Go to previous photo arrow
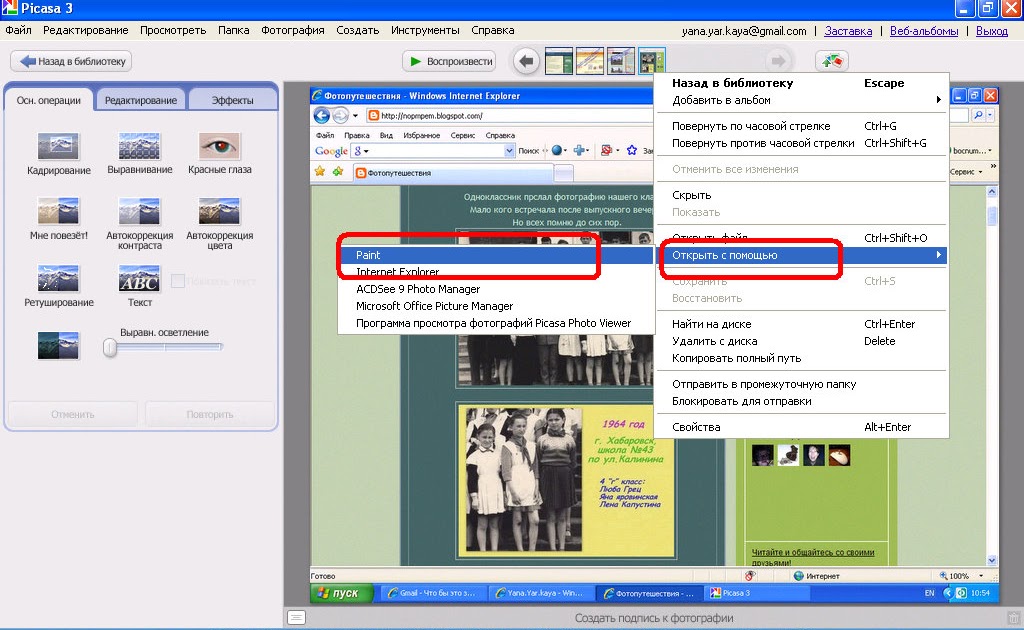The image size is (1024, 630). [x=526, y=61]
